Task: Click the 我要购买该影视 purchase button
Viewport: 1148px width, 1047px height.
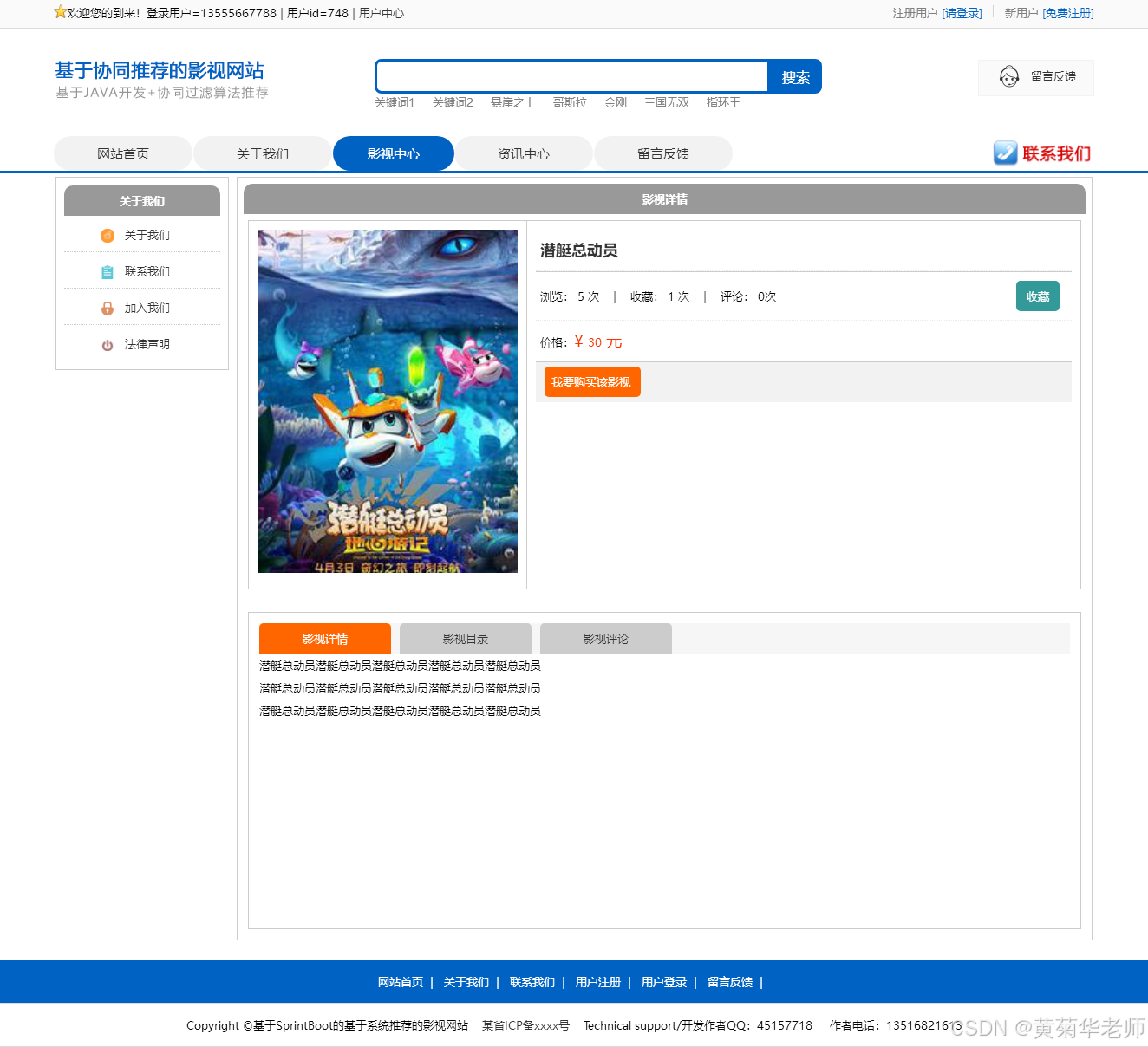Action: [x=592, y=382]
